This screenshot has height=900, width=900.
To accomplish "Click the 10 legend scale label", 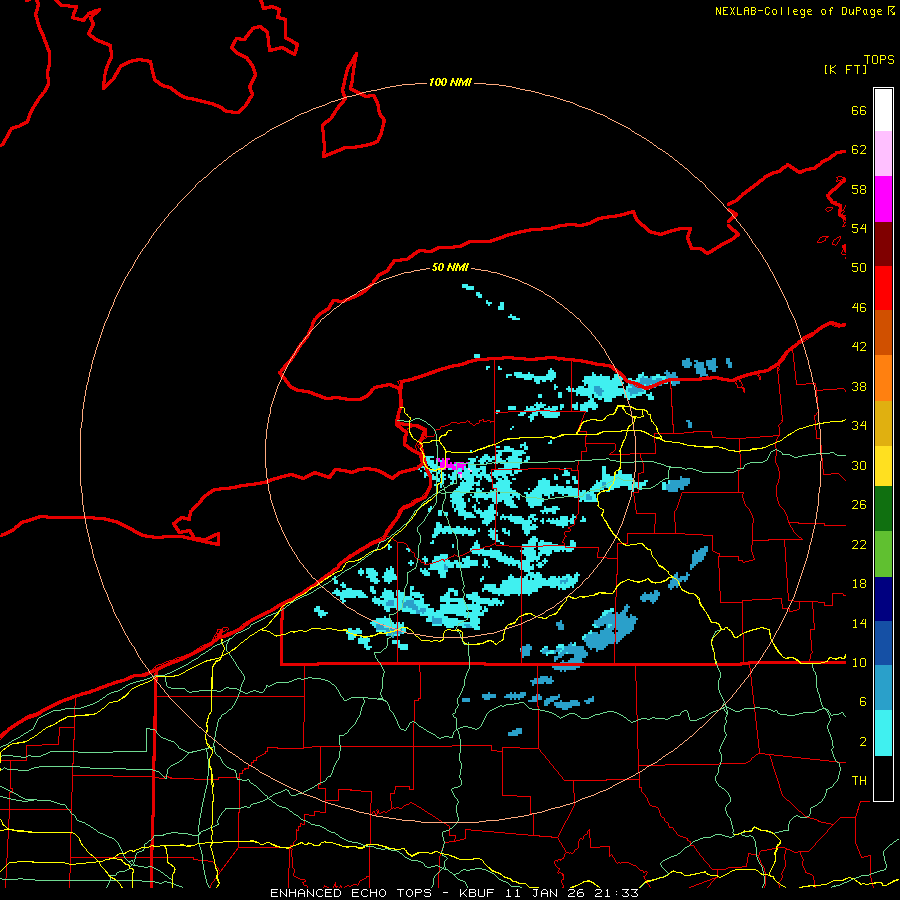I will 859,663.
